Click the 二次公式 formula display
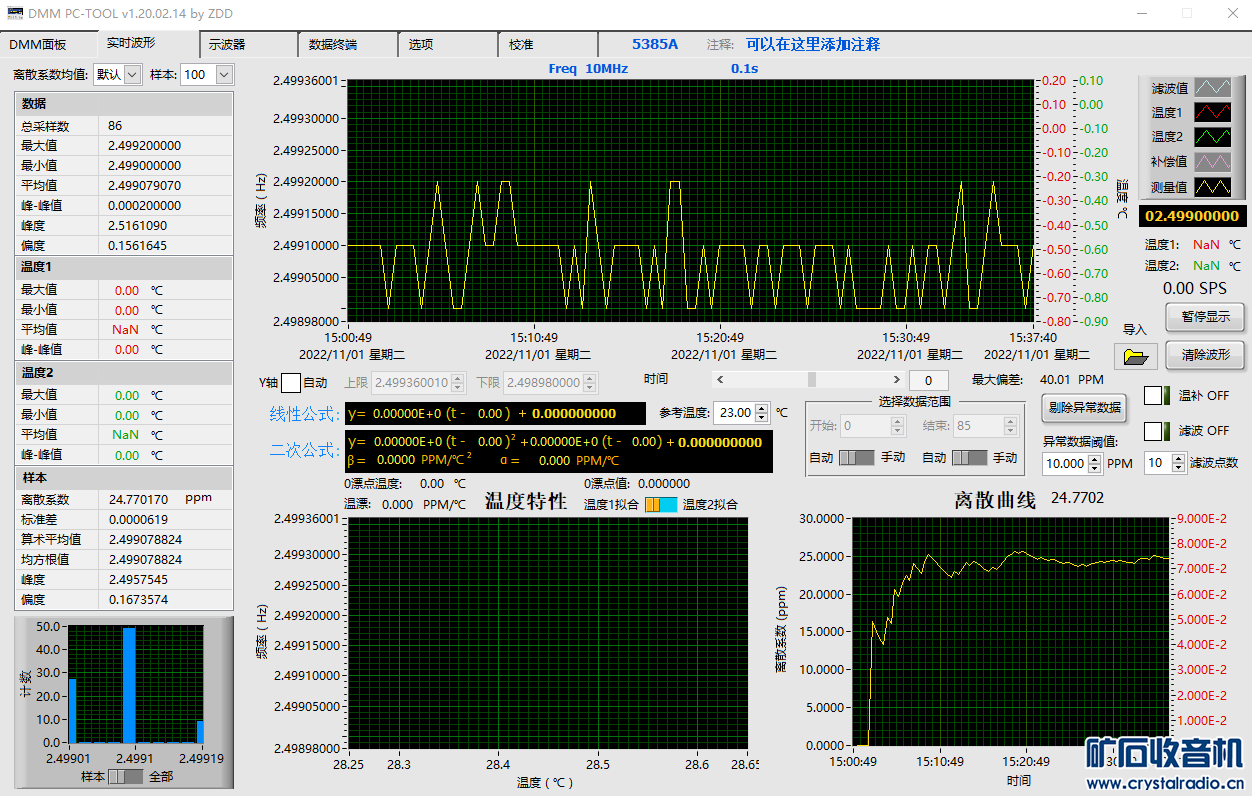Image resolution: width=1252 pixels, height=796 pixels. 559,451
